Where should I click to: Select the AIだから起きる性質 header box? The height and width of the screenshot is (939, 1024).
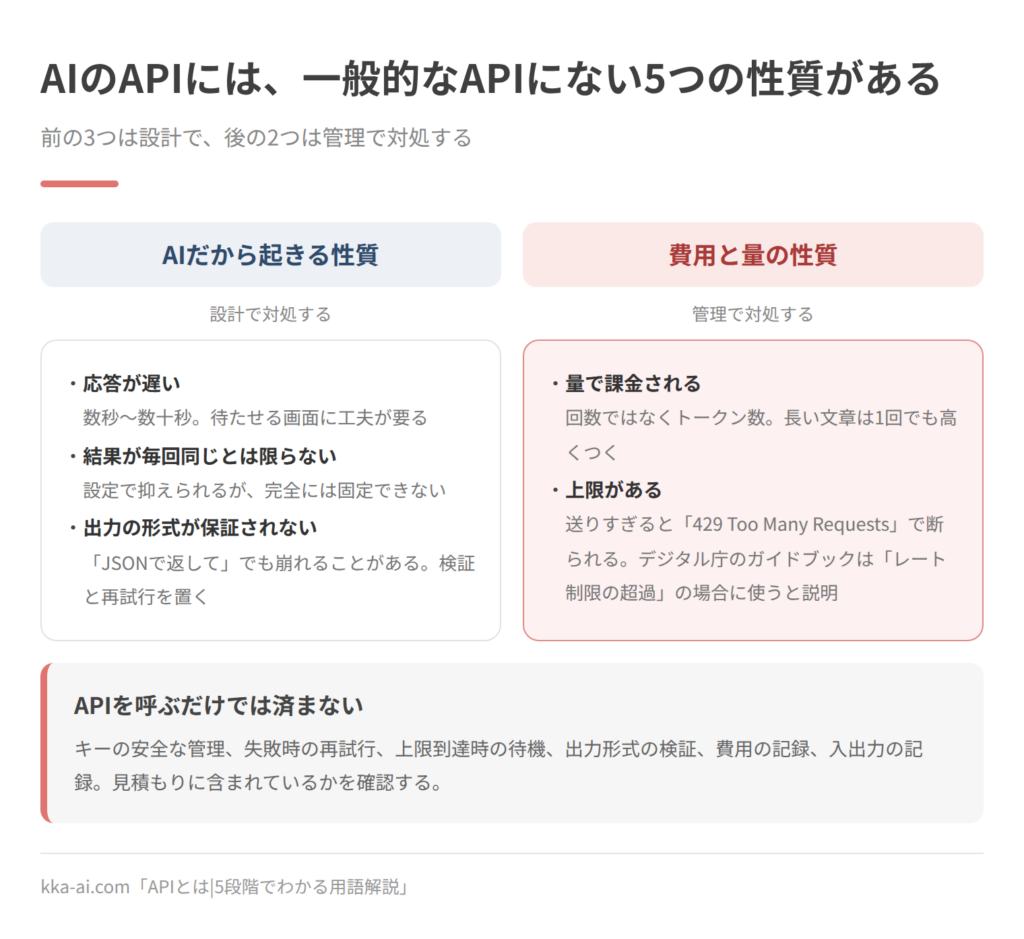pos(270,255)
